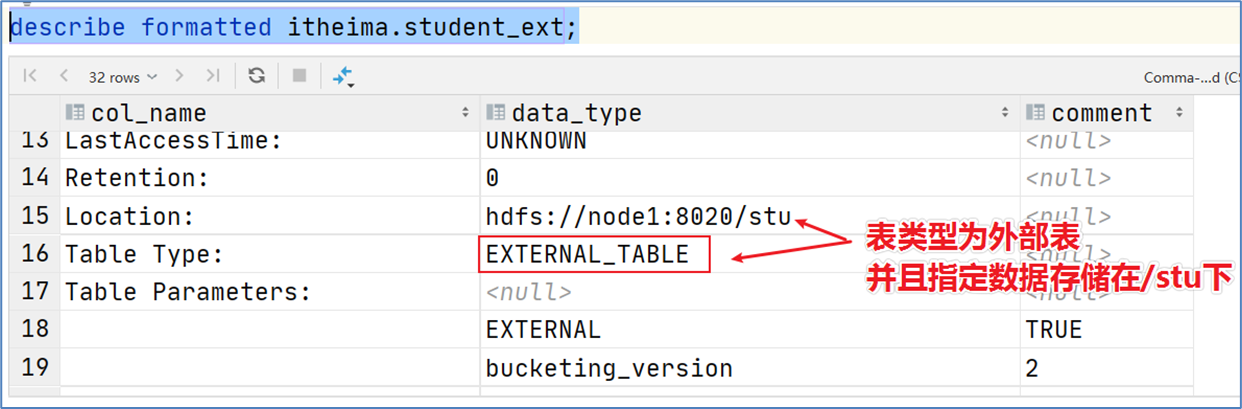Select the hdfs://node1:8020/stu location cell
Screen dimensions: 1242x409
point(750,216)
